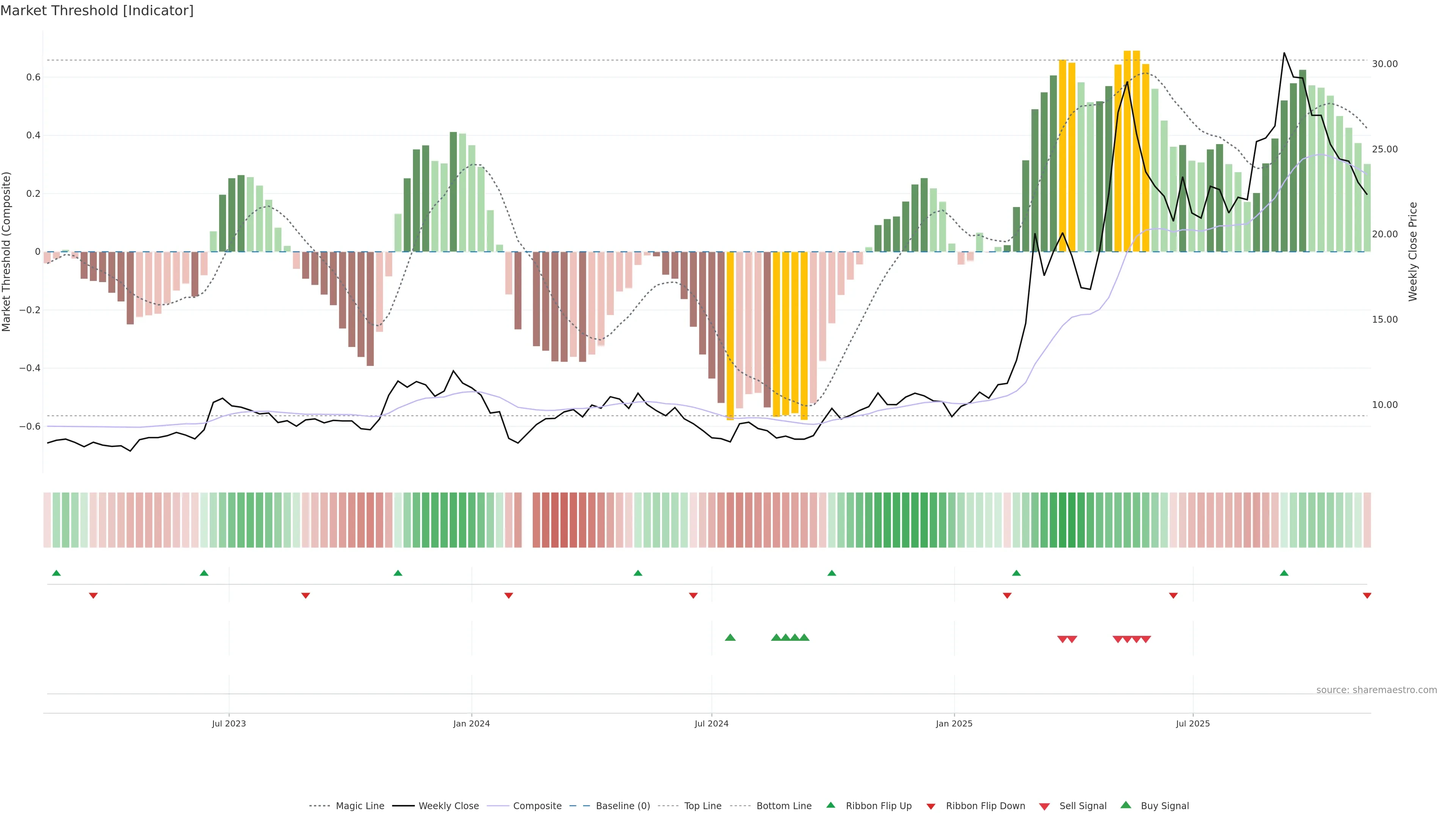Viewport: 1456px width, 819px height.
Task: Click the Weekly Close Price axis title
Action: [1412, 251]
